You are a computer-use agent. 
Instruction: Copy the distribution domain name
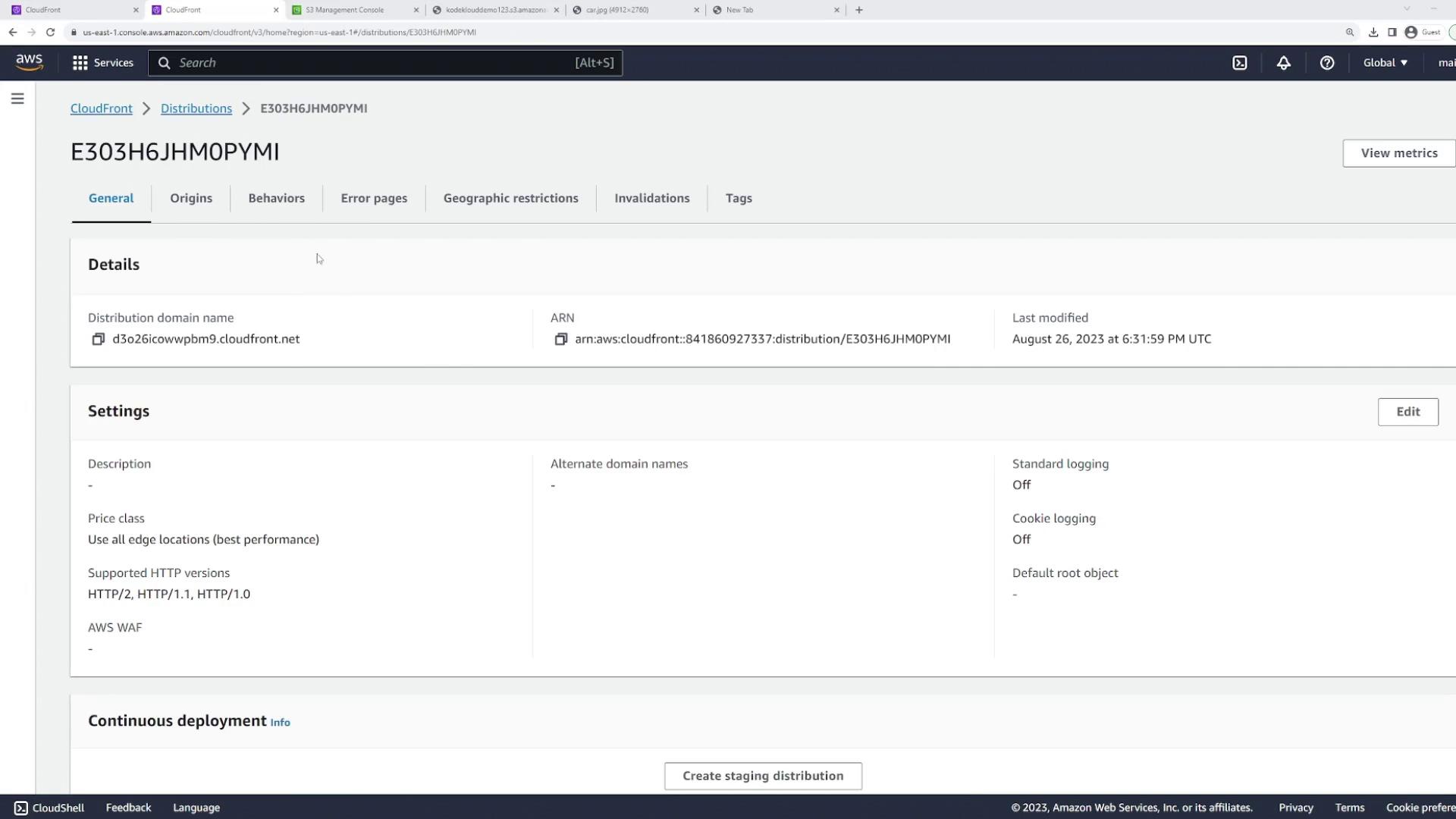point(98,339)
